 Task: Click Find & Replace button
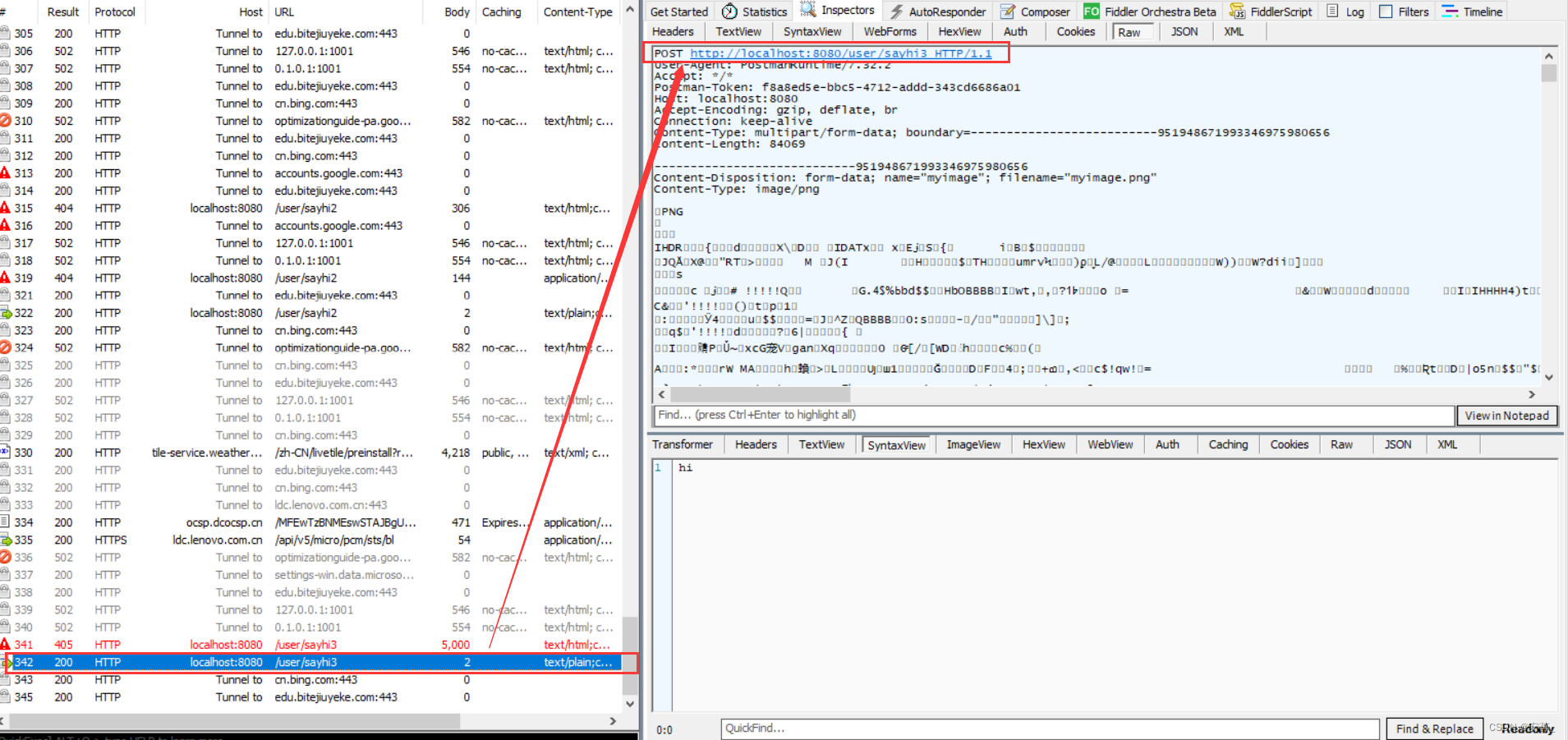1434,729
